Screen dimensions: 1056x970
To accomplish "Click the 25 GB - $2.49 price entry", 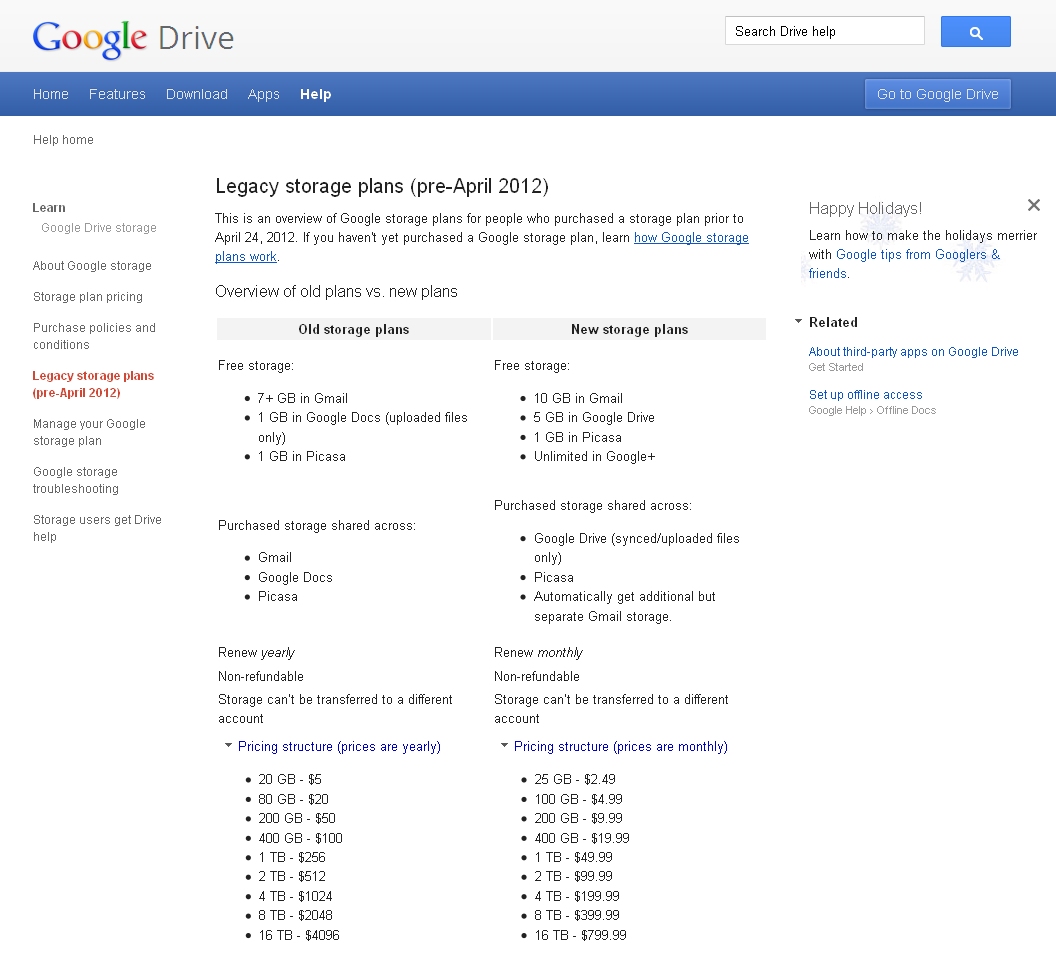I will click(x=575, y=779).
